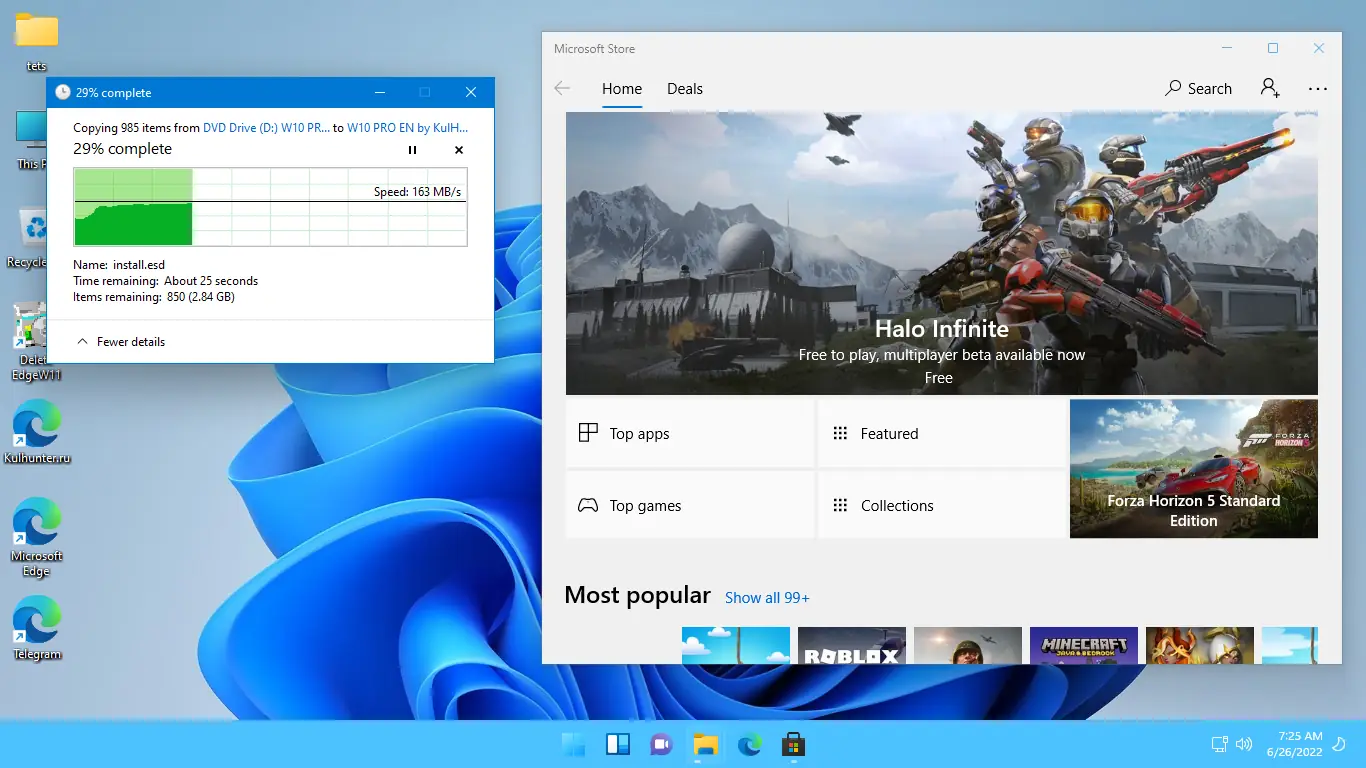Screen dimensions: 1366x768
Task: Open the Top apps category
Action: click(690, 434)
